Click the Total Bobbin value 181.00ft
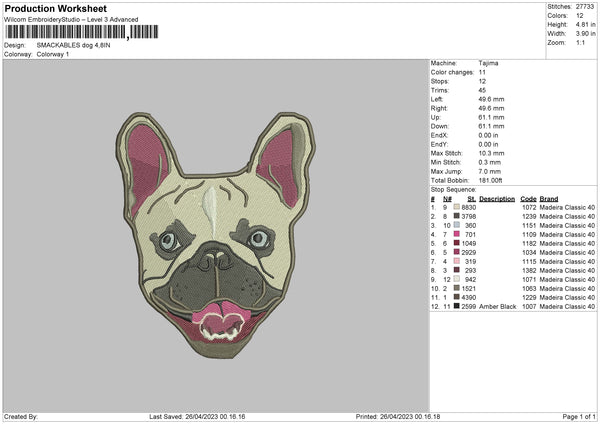 (x=491, y=180)
